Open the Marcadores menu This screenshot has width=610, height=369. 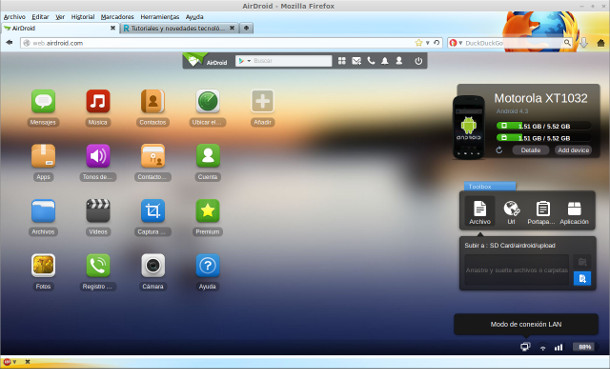(117, 17)
